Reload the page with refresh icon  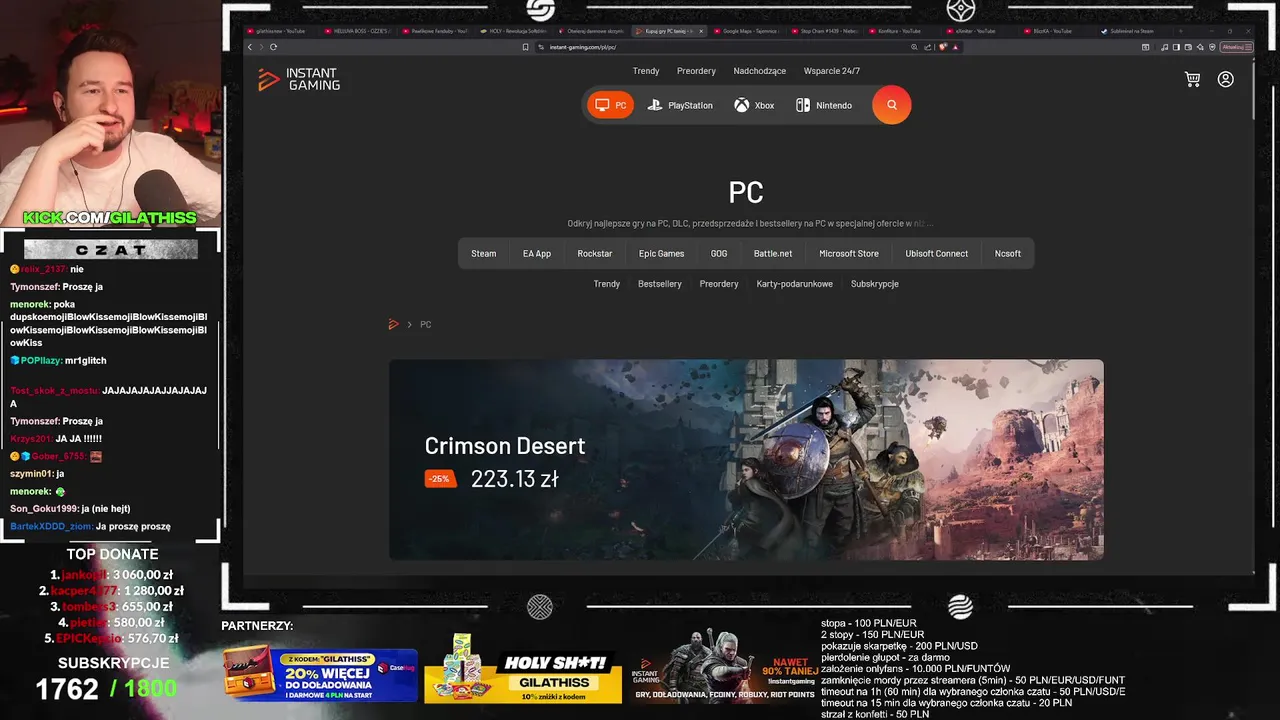tap(273, 47)
